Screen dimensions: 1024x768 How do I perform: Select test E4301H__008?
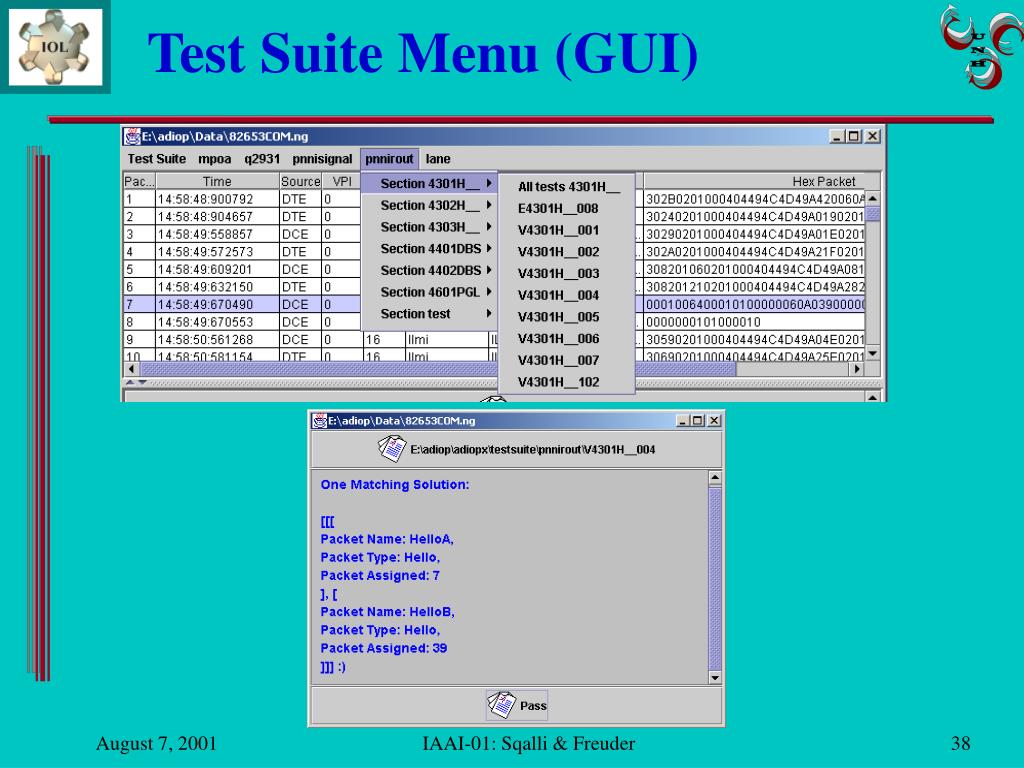(x=567, y=208)
